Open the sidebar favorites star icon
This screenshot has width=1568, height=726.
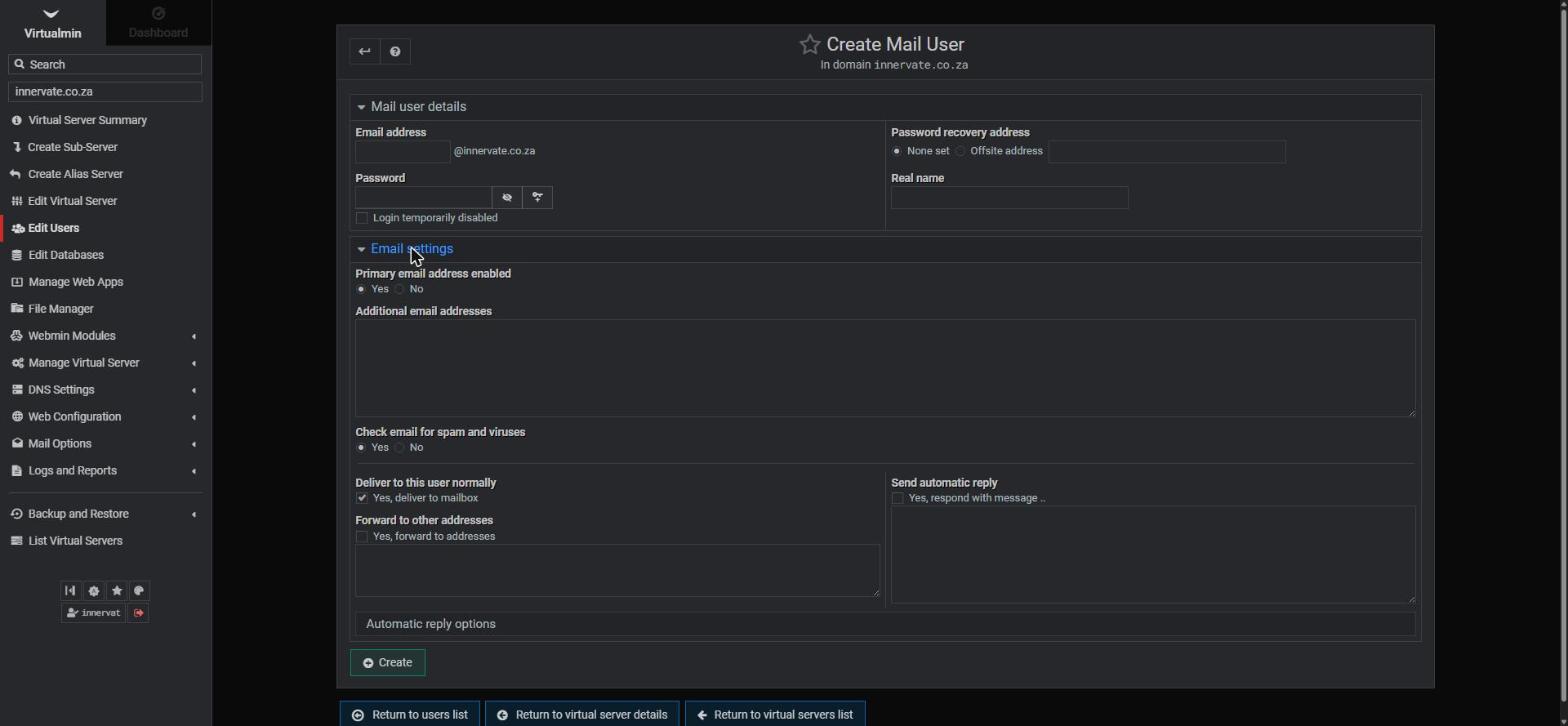coord(117,590)
